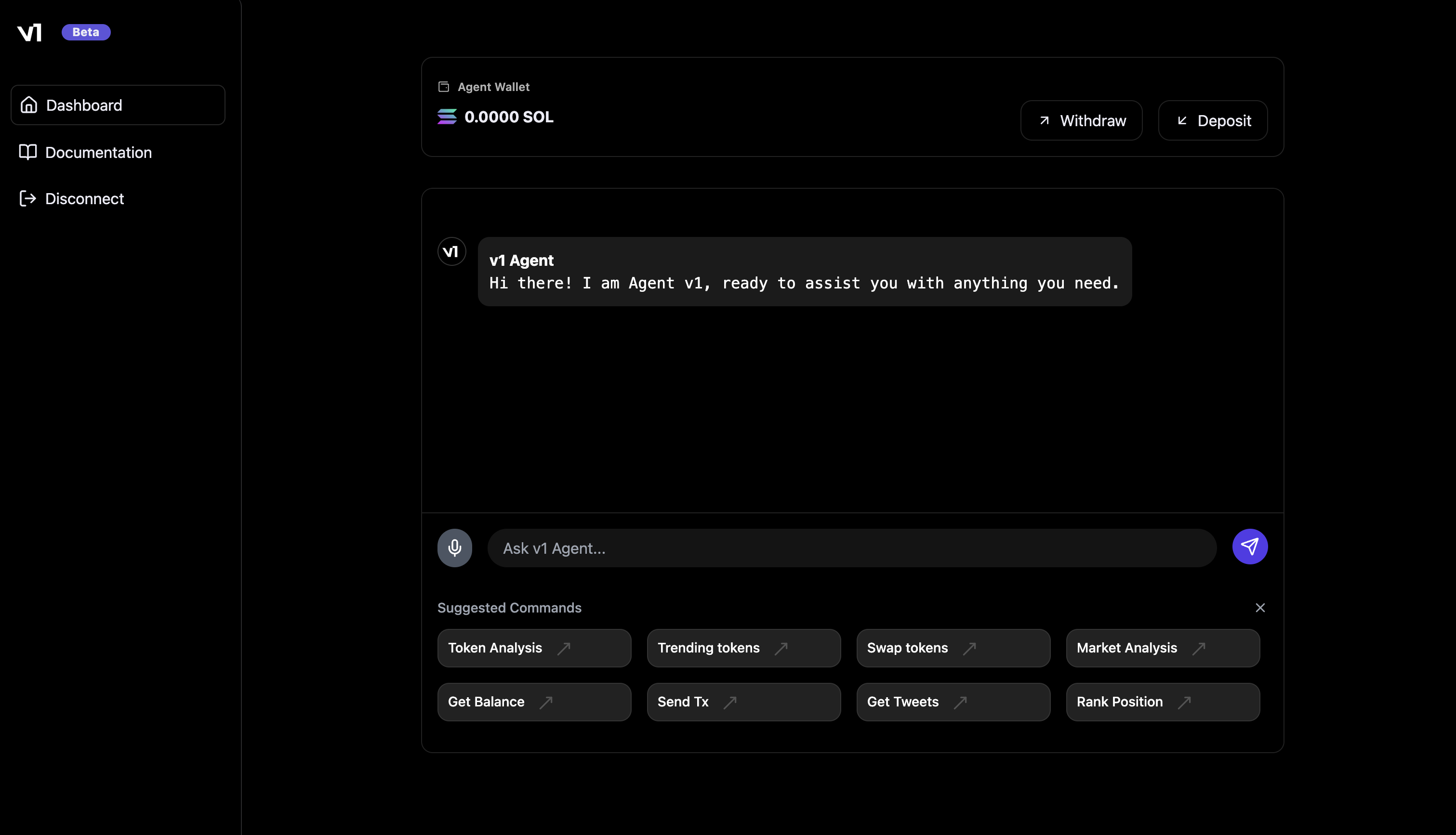Click the Deposit button
The image size is (1456, 835).
click(x=1213, y=120)
